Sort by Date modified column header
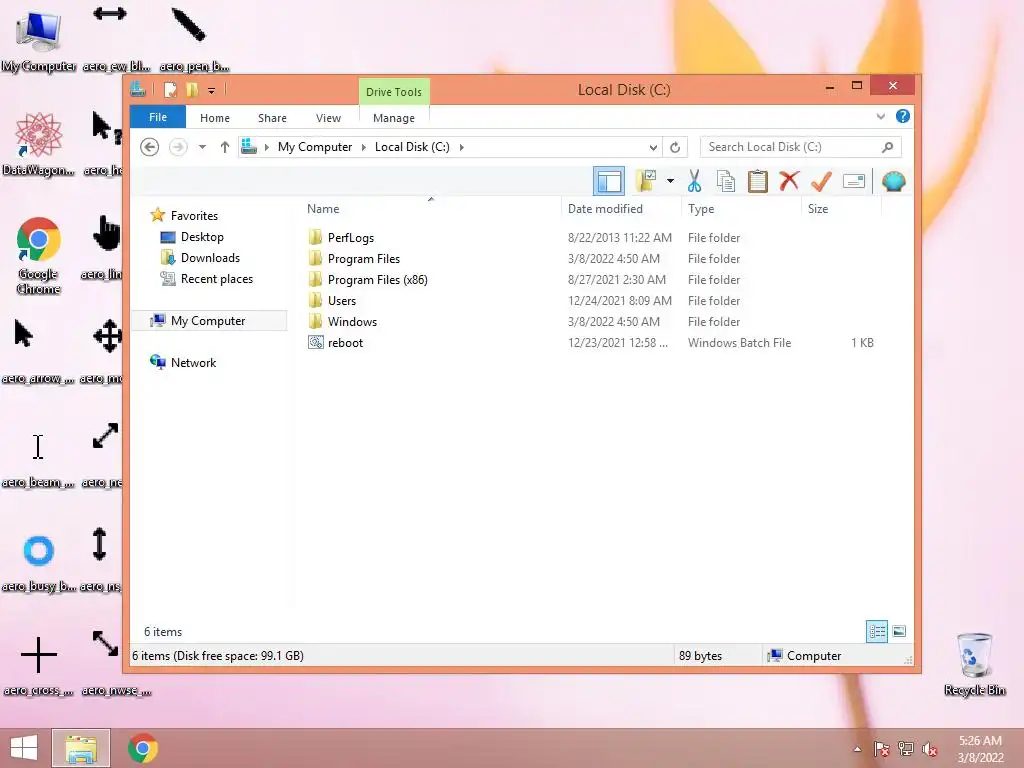 click(605, 209)
